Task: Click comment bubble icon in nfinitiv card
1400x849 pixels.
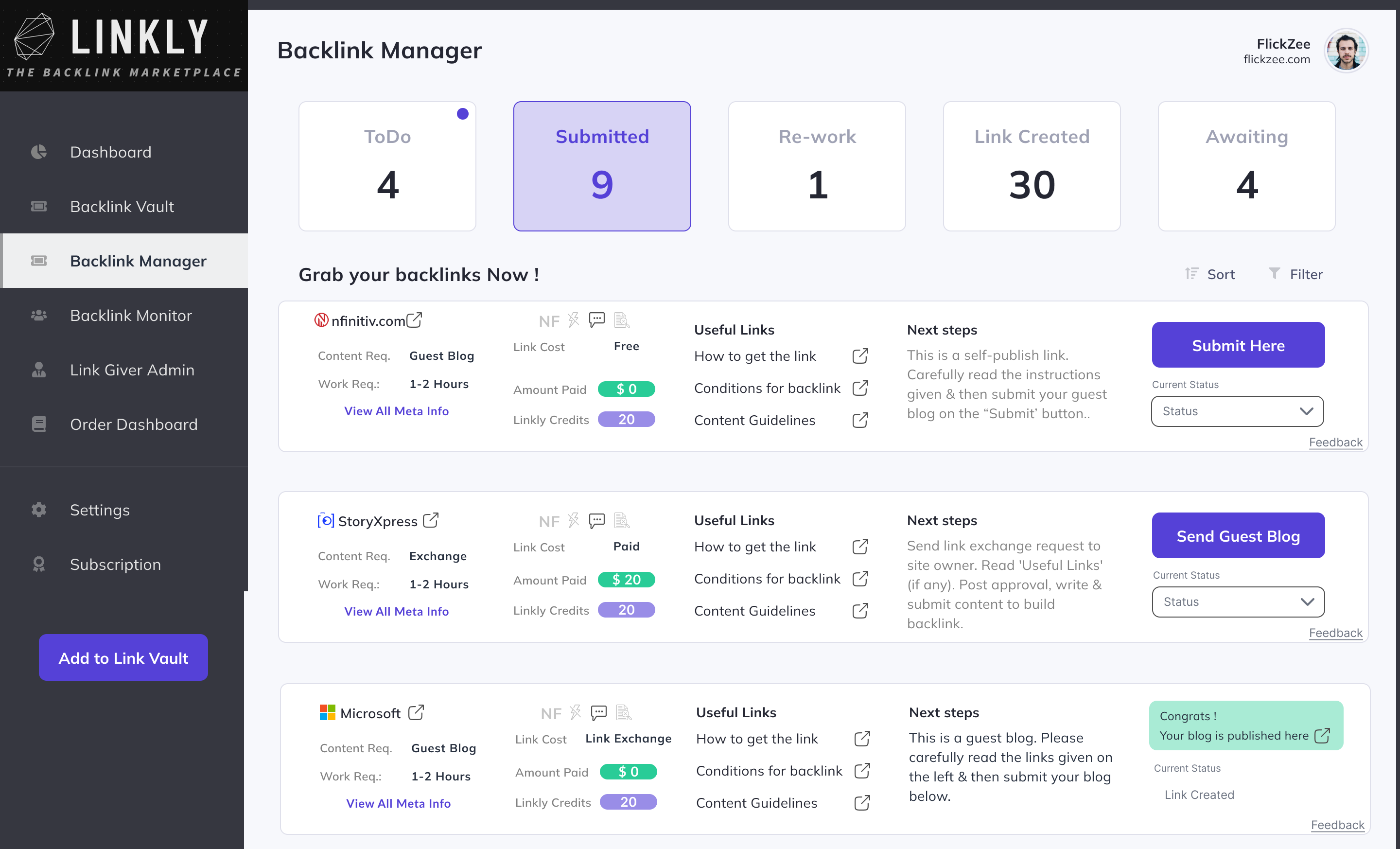Action: tap(596, 319)
